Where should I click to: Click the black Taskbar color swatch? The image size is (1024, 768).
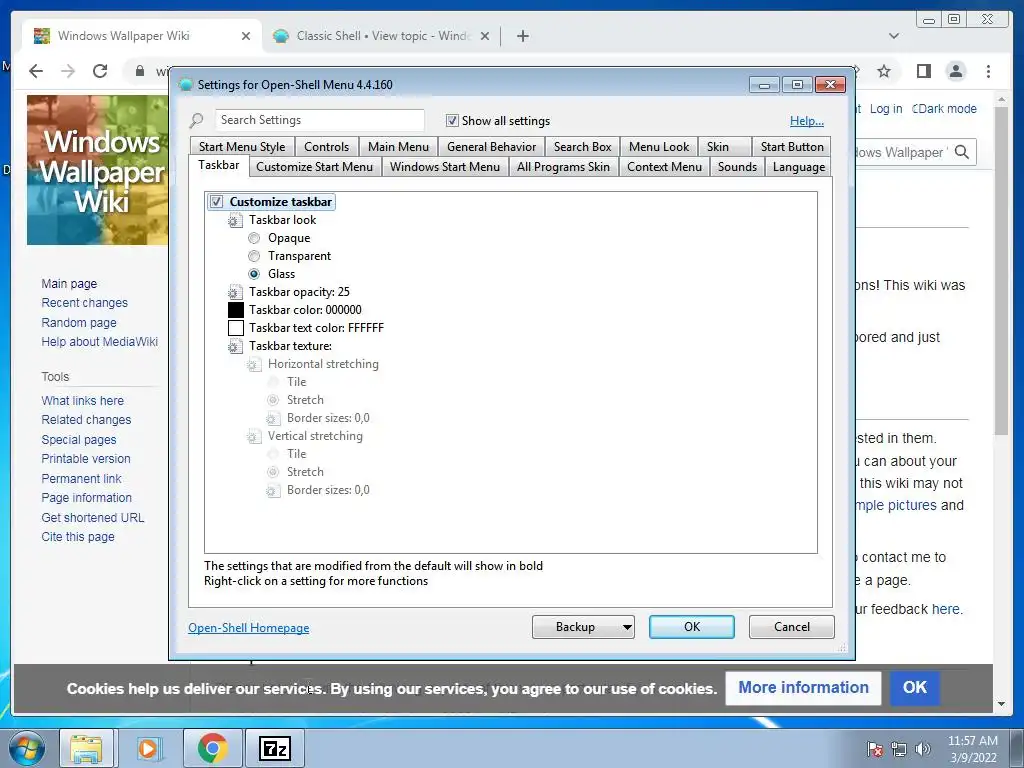pyautogui.click(x=236, y=310)
